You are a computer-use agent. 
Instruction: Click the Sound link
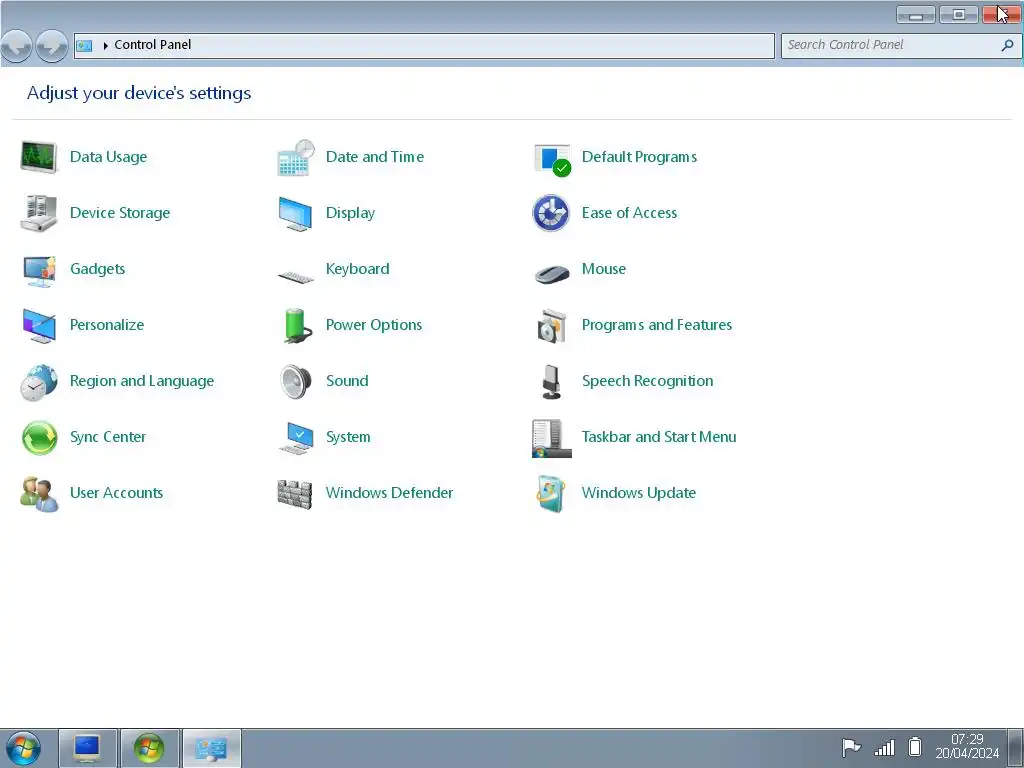[347, 381]
